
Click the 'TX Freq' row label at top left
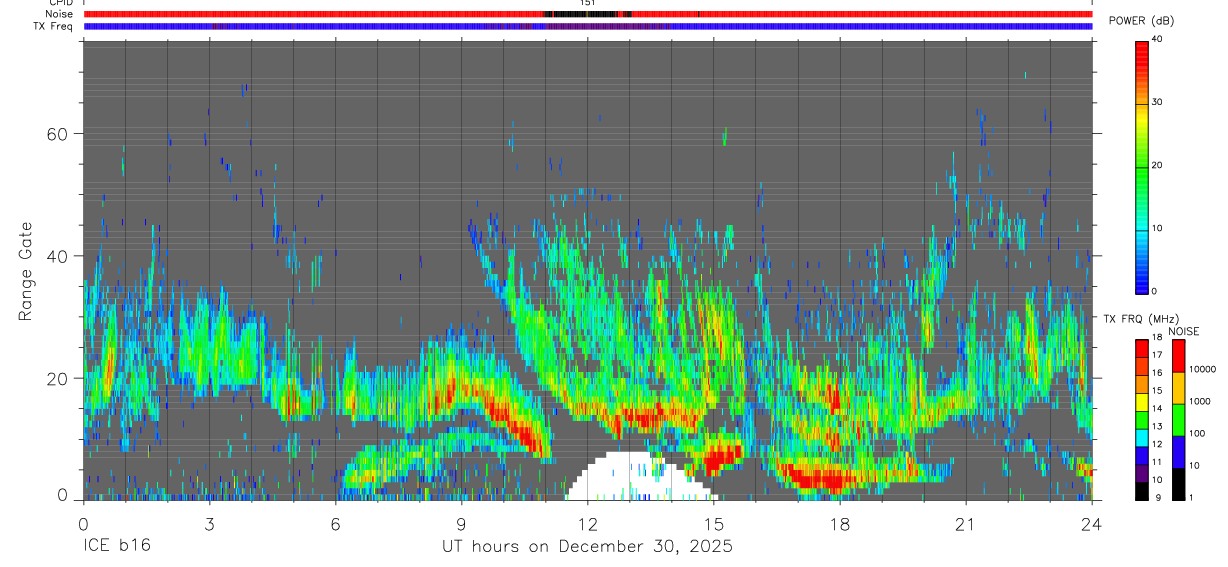(x=54, y=26)
